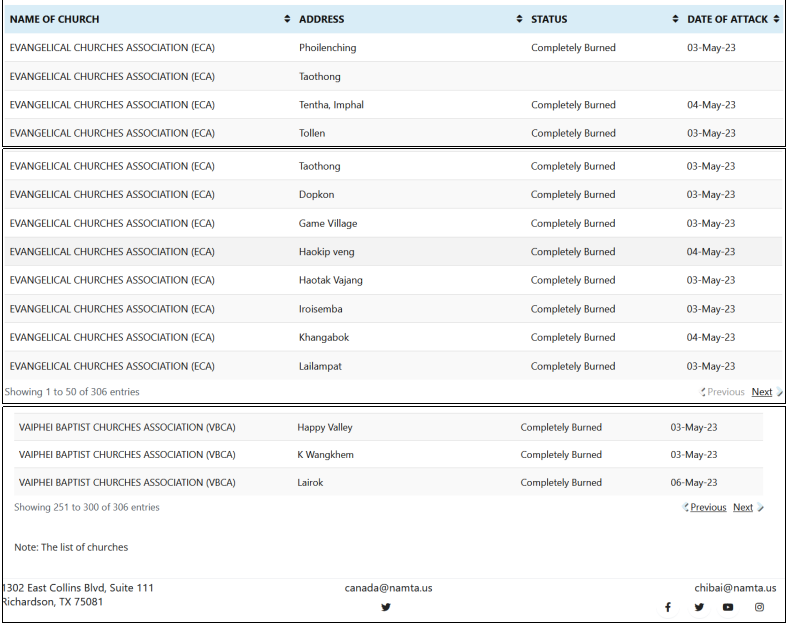Click the Richardson, TX 75081 address line
Viewport: 788px width, 624px height.
click(x=52, y=602)
